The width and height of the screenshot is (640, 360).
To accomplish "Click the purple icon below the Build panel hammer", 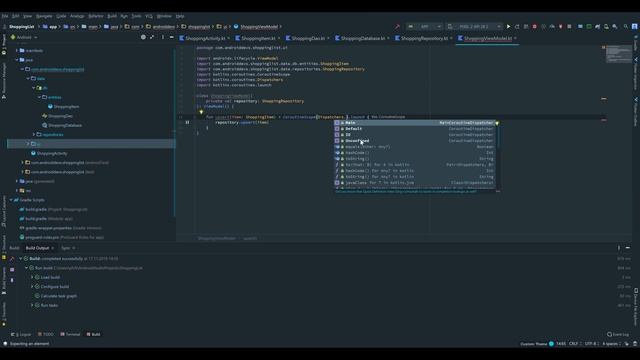I will [x=12, y=269].
